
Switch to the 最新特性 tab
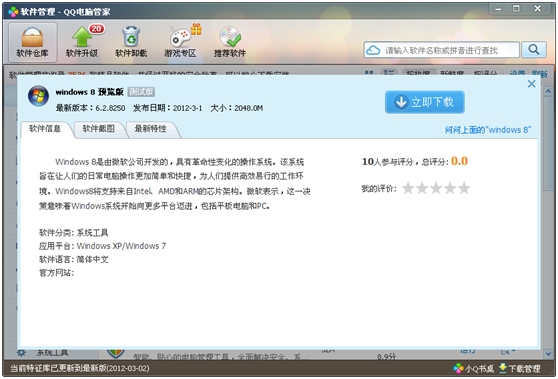coord(151,129)
